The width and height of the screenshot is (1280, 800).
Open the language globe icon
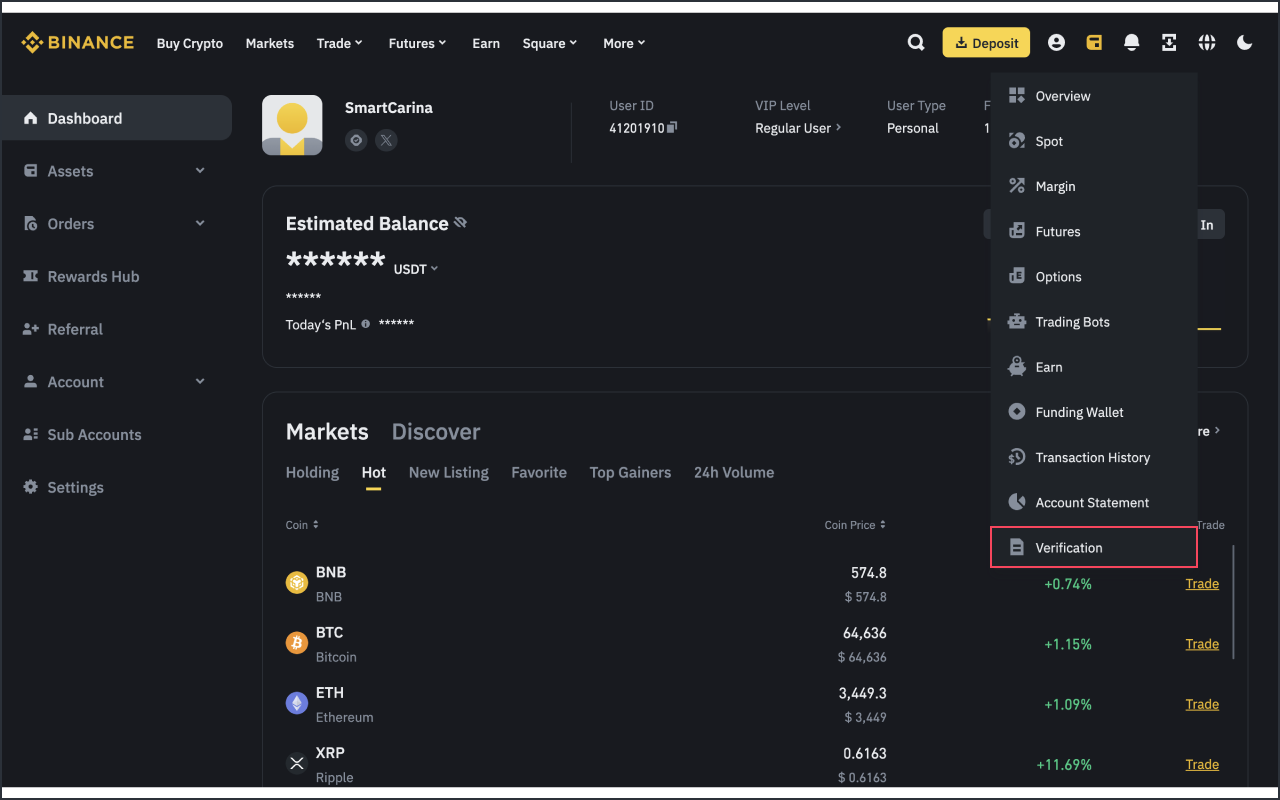click(x=1207, y=43)
